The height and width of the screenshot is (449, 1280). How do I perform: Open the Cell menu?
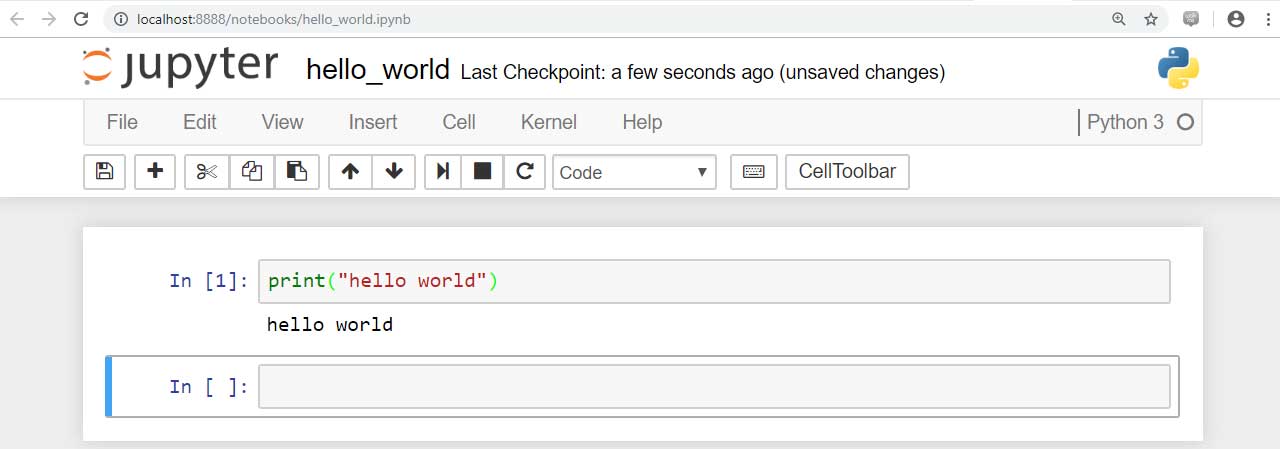coord(459,122)
